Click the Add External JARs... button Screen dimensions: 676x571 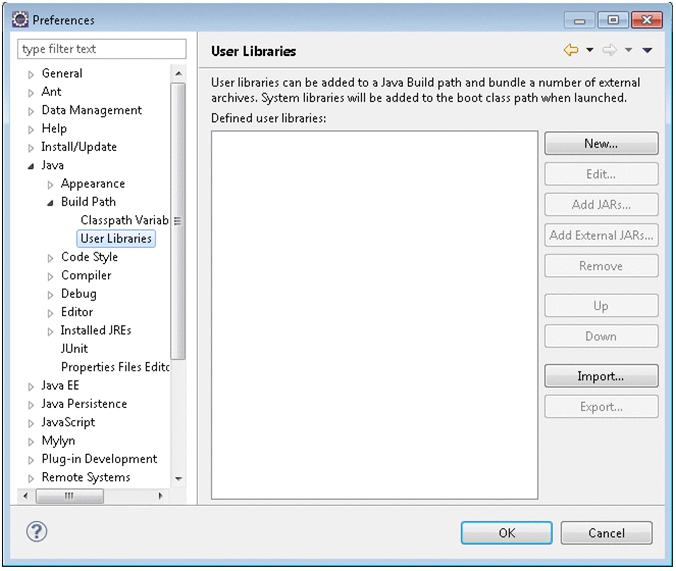(x=601, y=235)
